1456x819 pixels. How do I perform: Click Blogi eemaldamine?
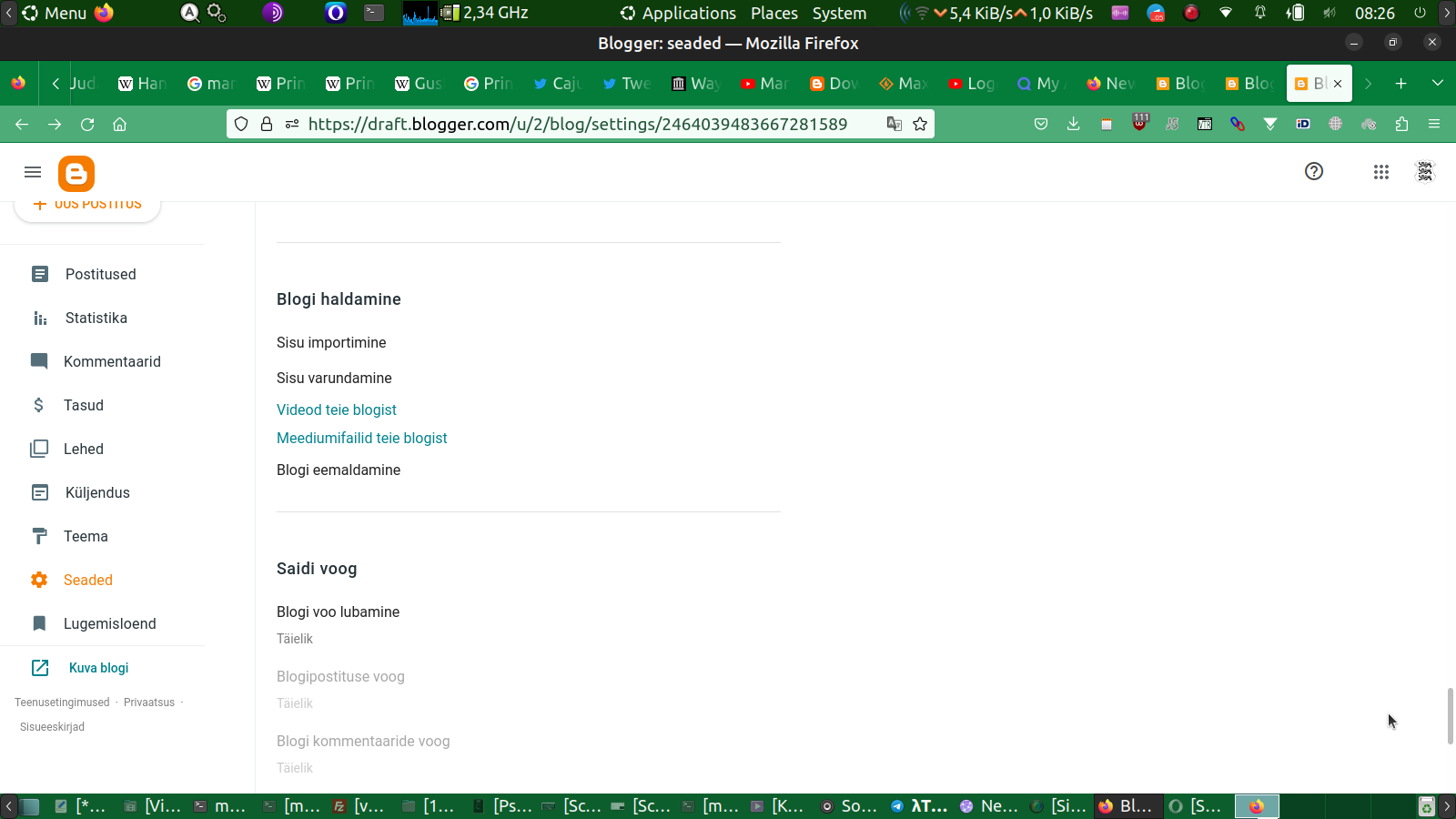(x=339, y=470)
